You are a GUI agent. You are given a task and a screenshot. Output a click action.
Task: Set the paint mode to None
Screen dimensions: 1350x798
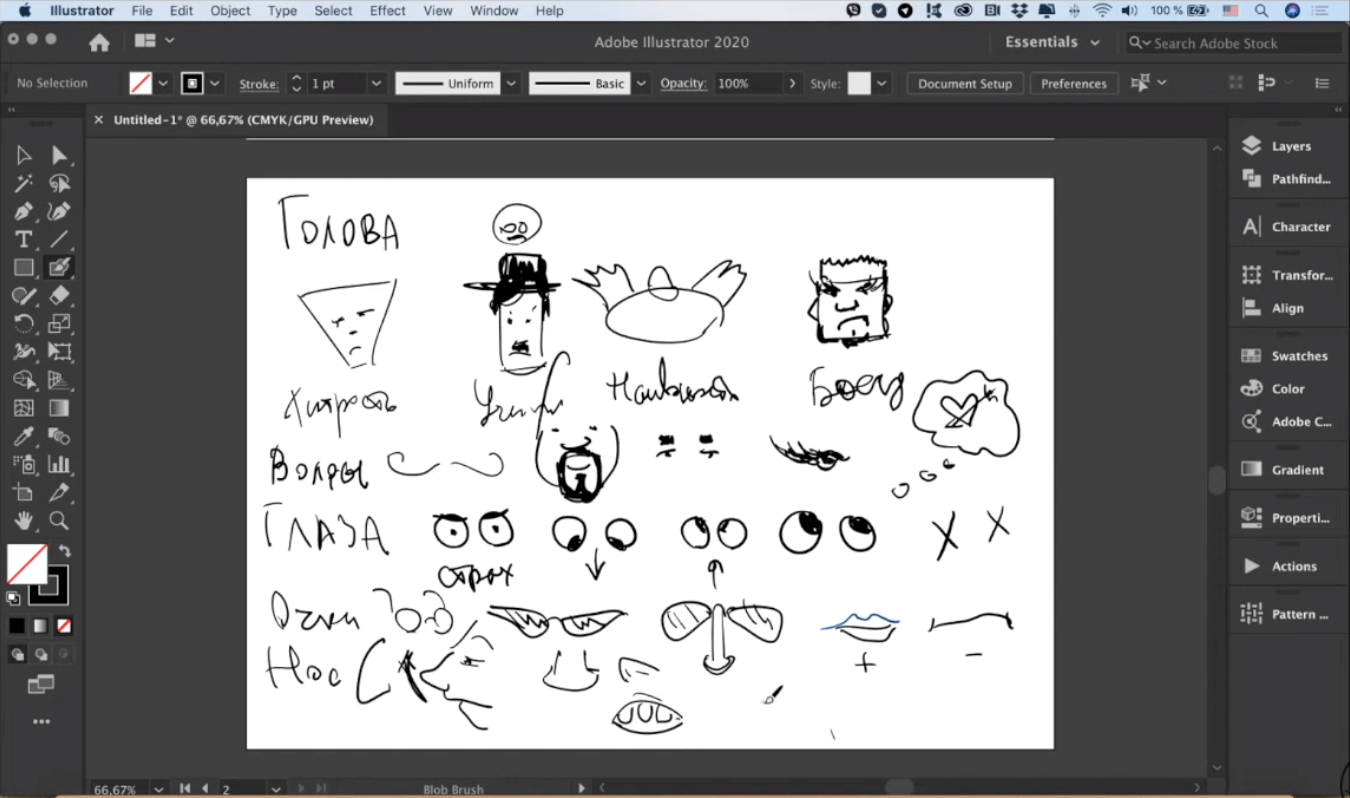coord(64,626)
